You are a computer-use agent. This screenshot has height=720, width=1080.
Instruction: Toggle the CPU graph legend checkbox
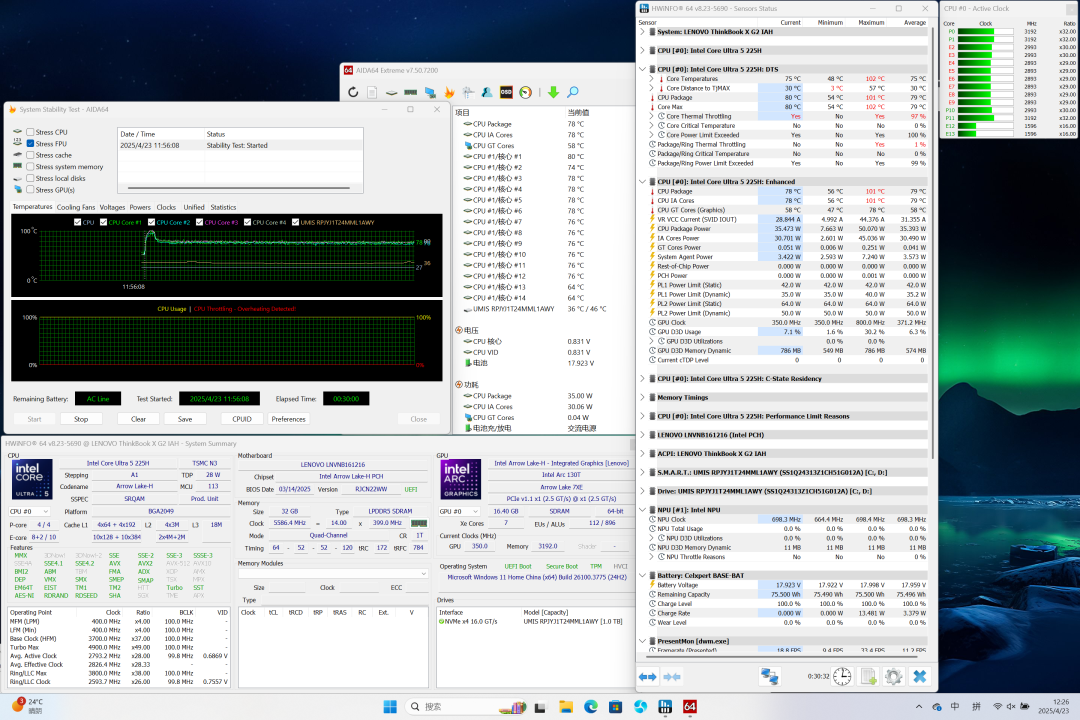point(77,223)
